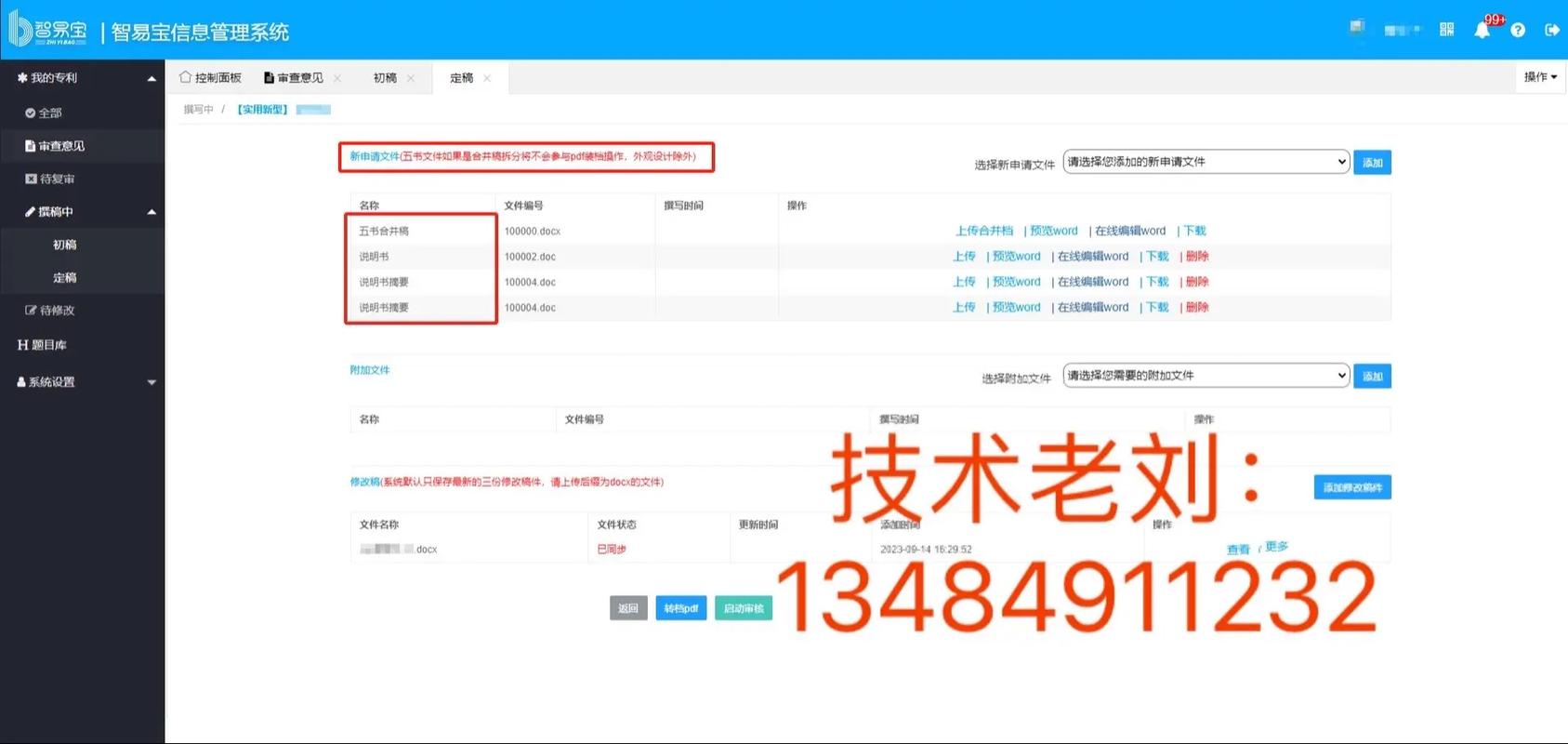Viewport: 1568px width, 744px height.
Task: Click file number 100002.doc
Action: 530,257
